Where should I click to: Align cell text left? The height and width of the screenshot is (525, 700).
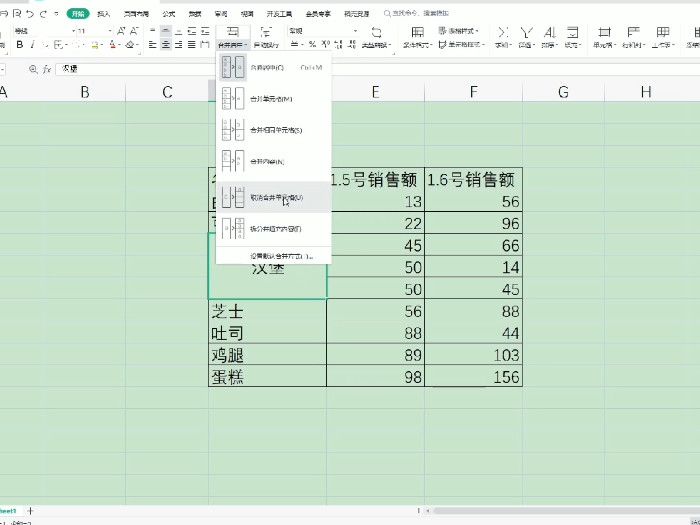(x=153, y=44)
